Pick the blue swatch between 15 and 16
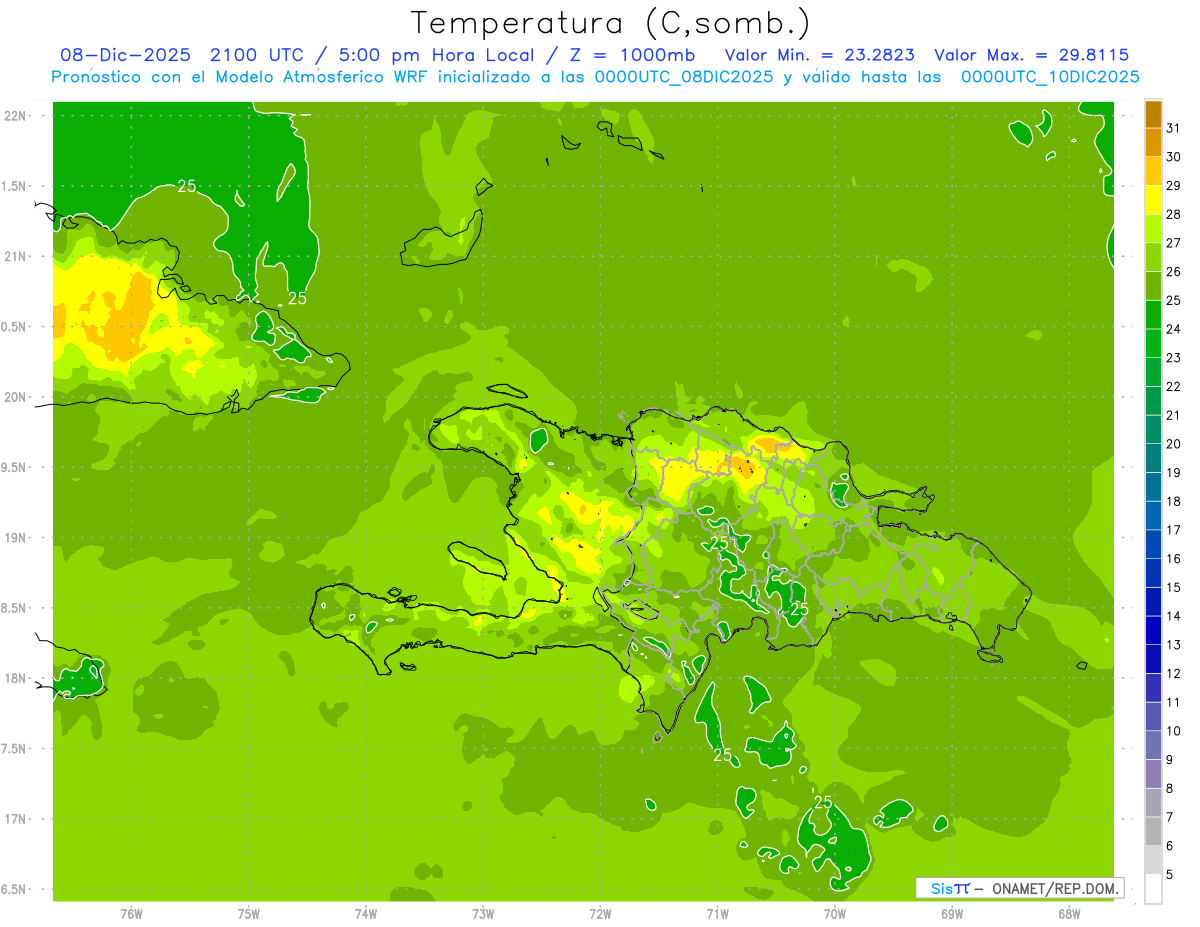The width and height of the screenshot is (1200, 927). coord(1153,573)
